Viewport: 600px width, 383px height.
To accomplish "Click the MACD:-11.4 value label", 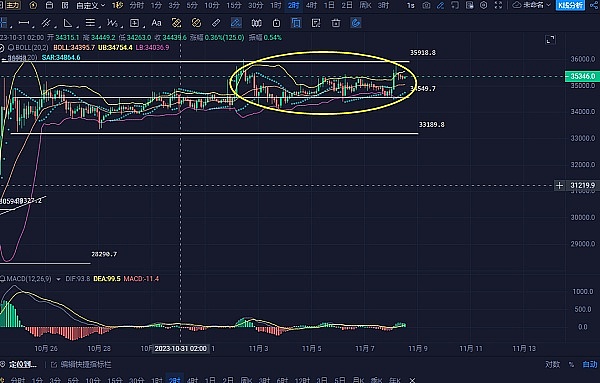I will coord(141,279).
